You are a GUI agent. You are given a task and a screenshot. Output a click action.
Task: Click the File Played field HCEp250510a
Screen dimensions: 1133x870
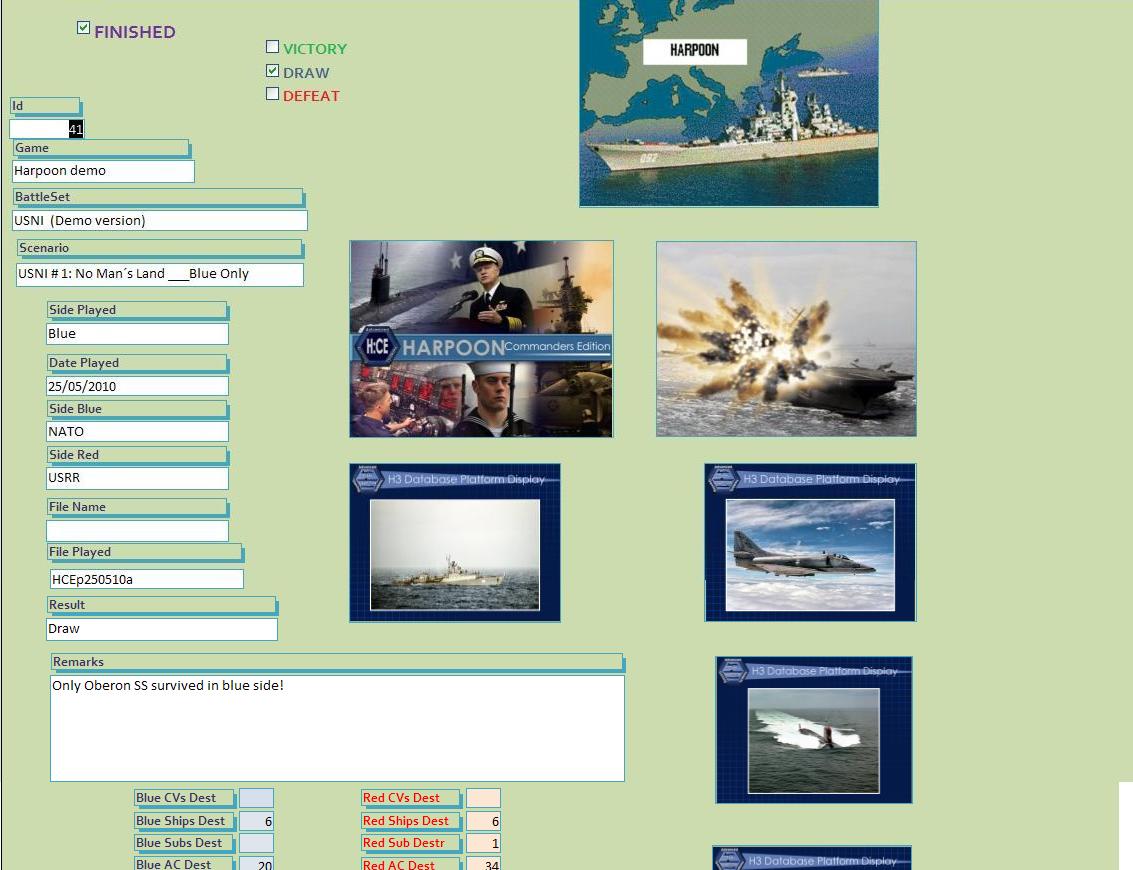(x=146, y=579)
